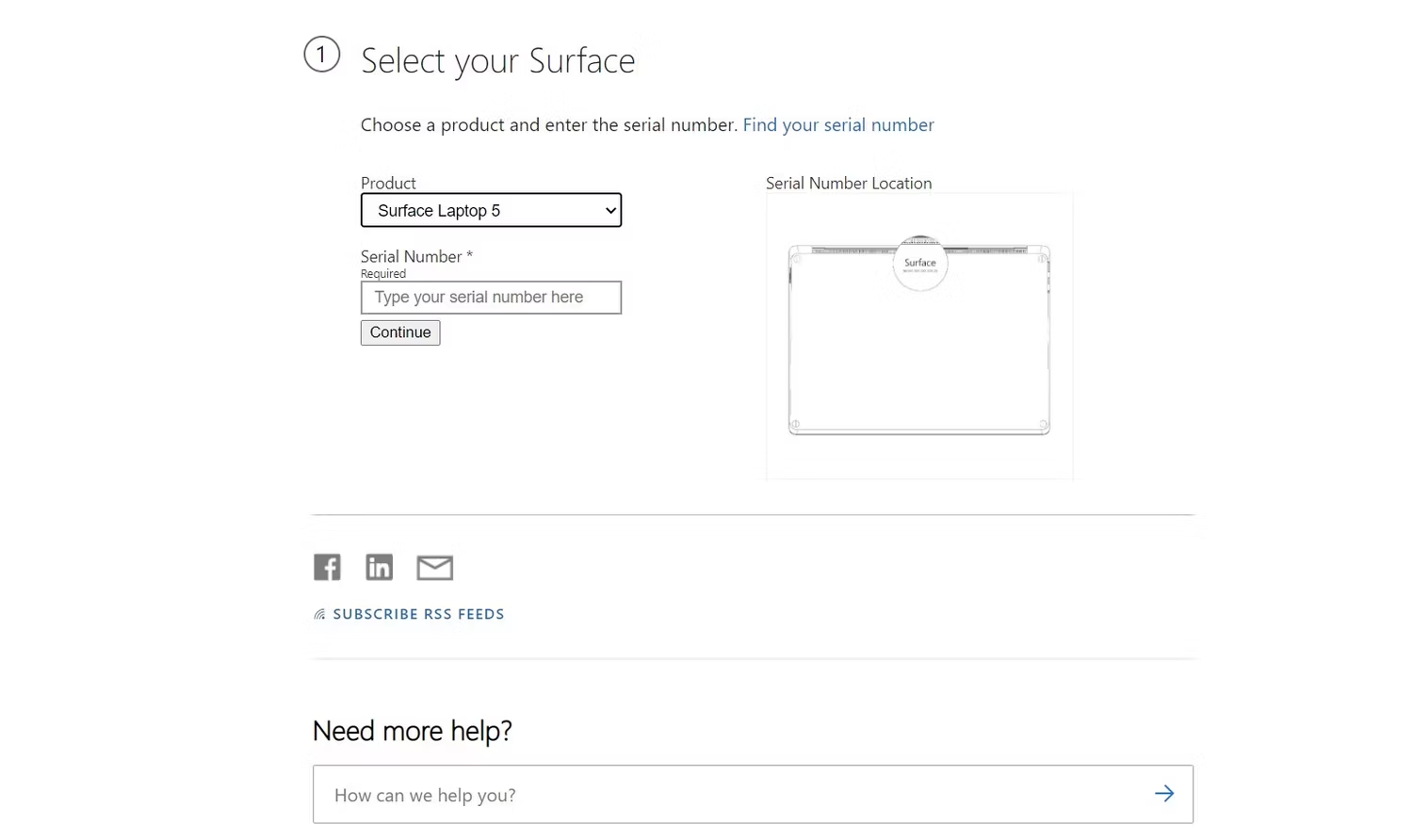The height and width of the screenshot is (840, 1413).
Task: Share the page via email envelope icon
Action: [434, 567]
